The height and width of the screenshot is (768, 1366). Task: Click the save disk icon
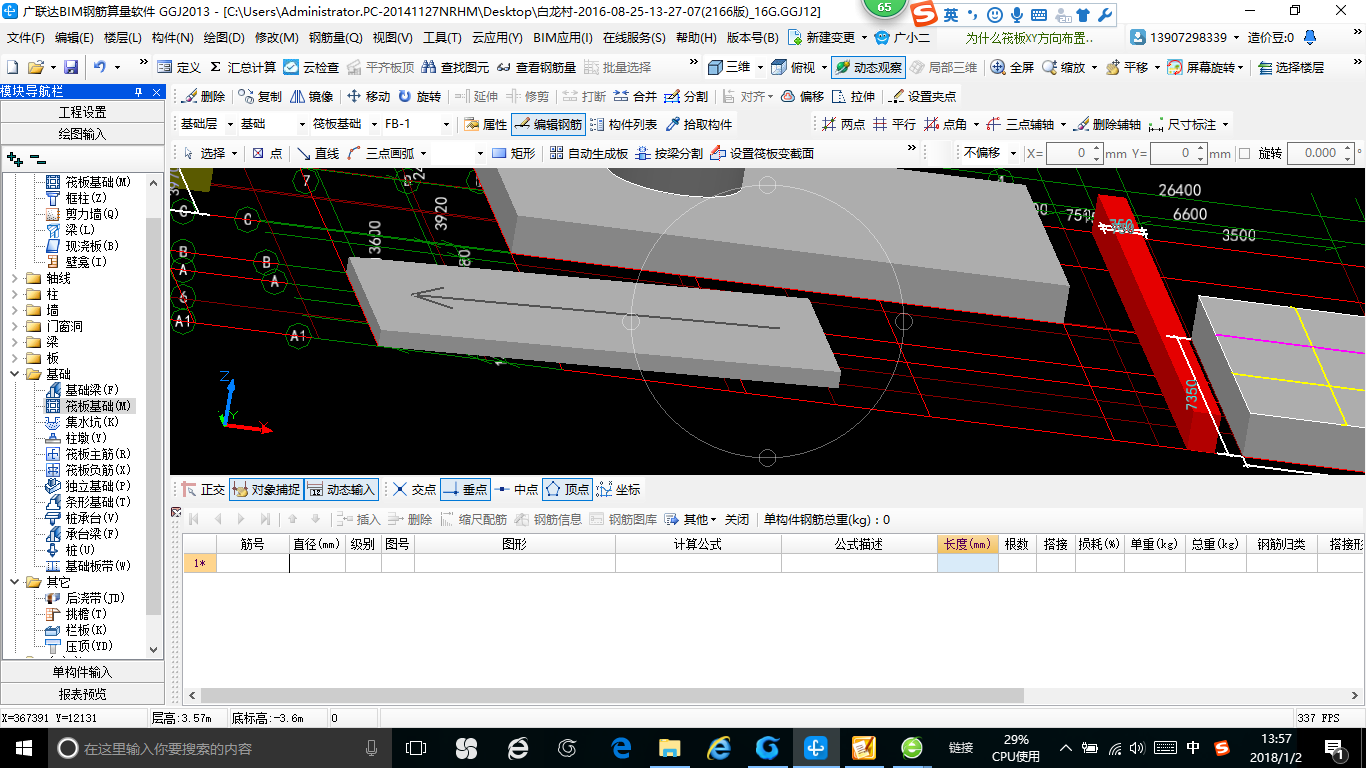(x=71, y=67)
